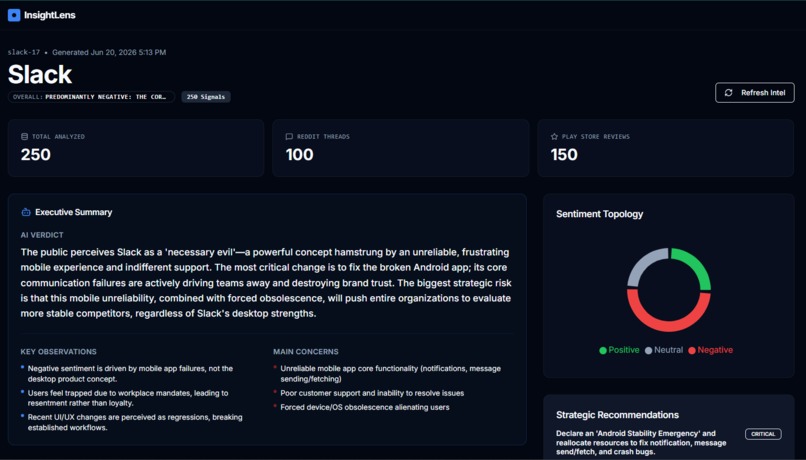Click the slack-17 report identifier
Image resolution: width=806 pixels, height=460 pixels.
[24, 52]
